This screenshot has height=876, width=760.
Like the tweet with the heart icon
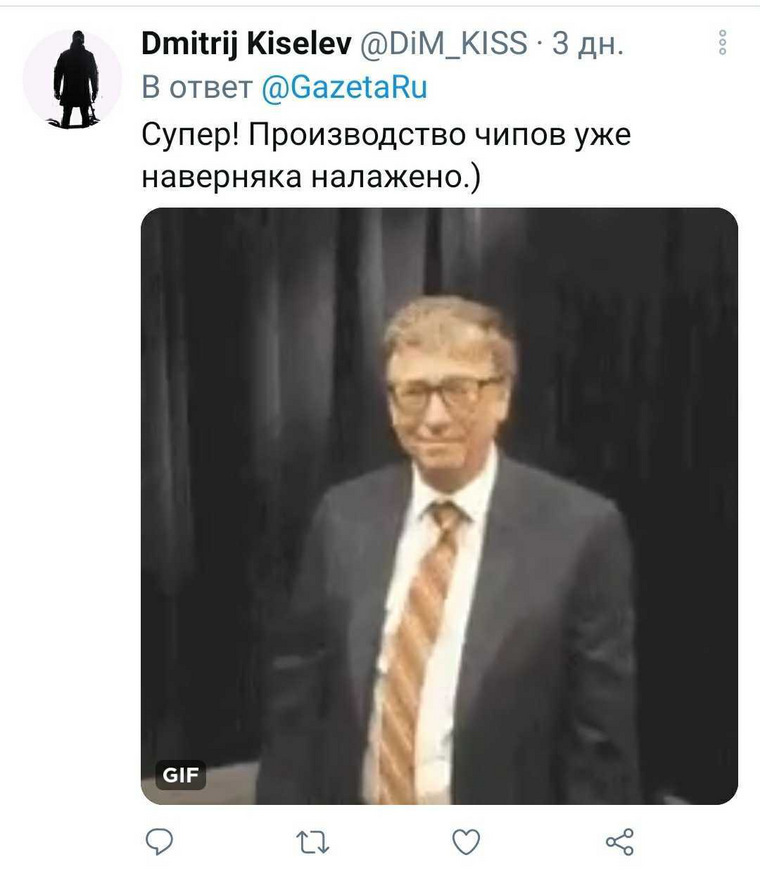point(466,842)
